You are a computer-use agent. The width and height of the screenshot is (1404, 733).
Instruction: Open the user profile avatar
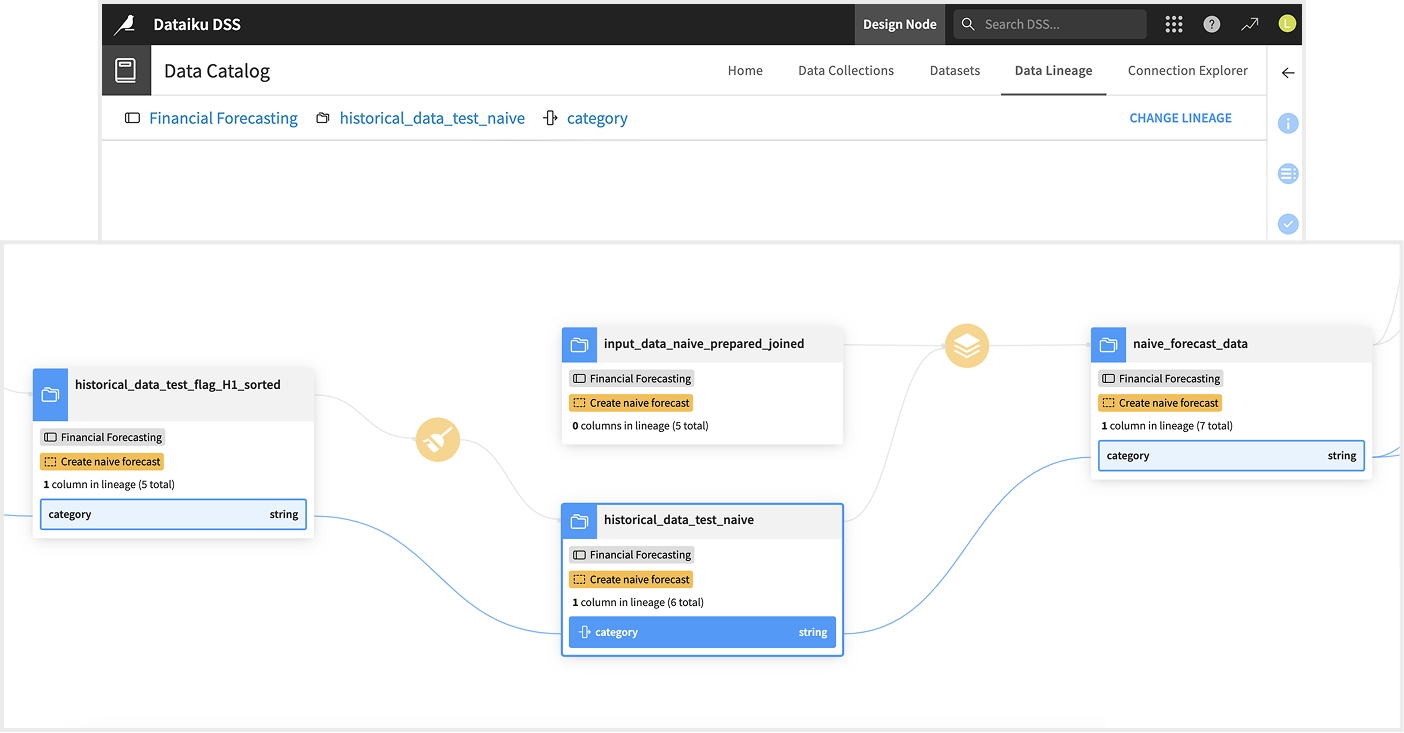click(1287, 23)
